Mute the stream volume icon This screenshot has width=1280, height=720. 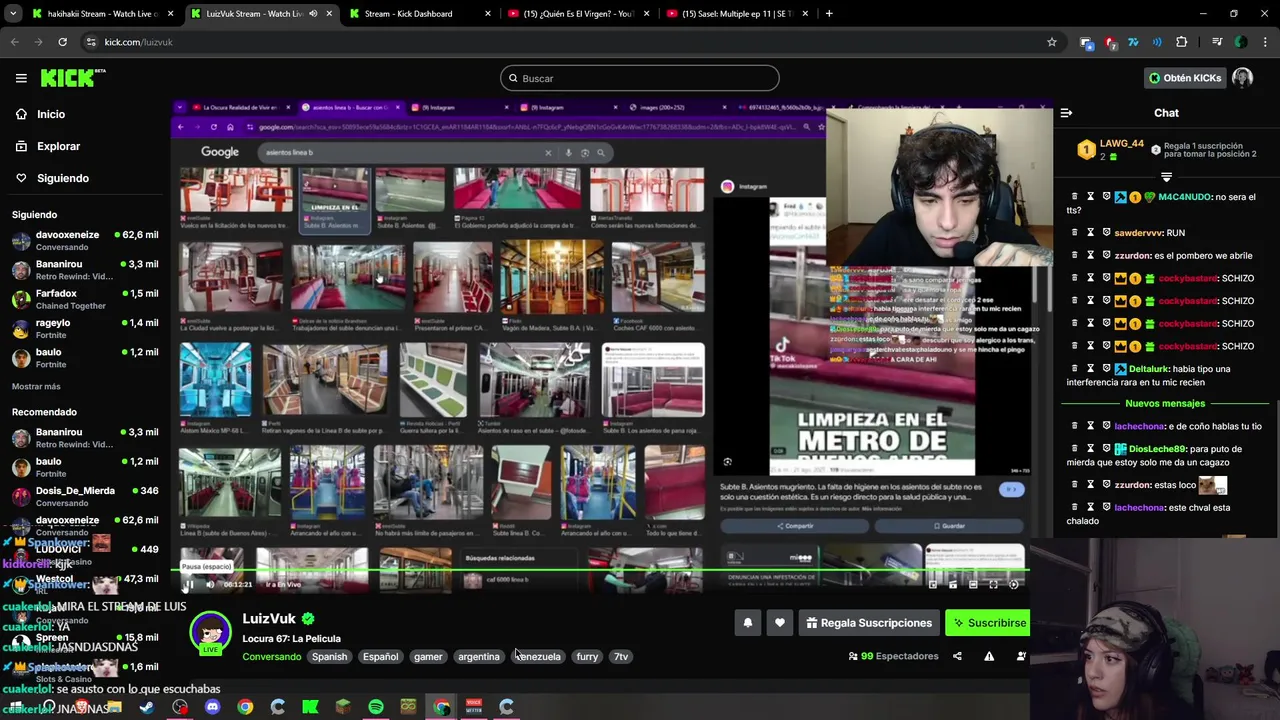(x=209, y=584)
